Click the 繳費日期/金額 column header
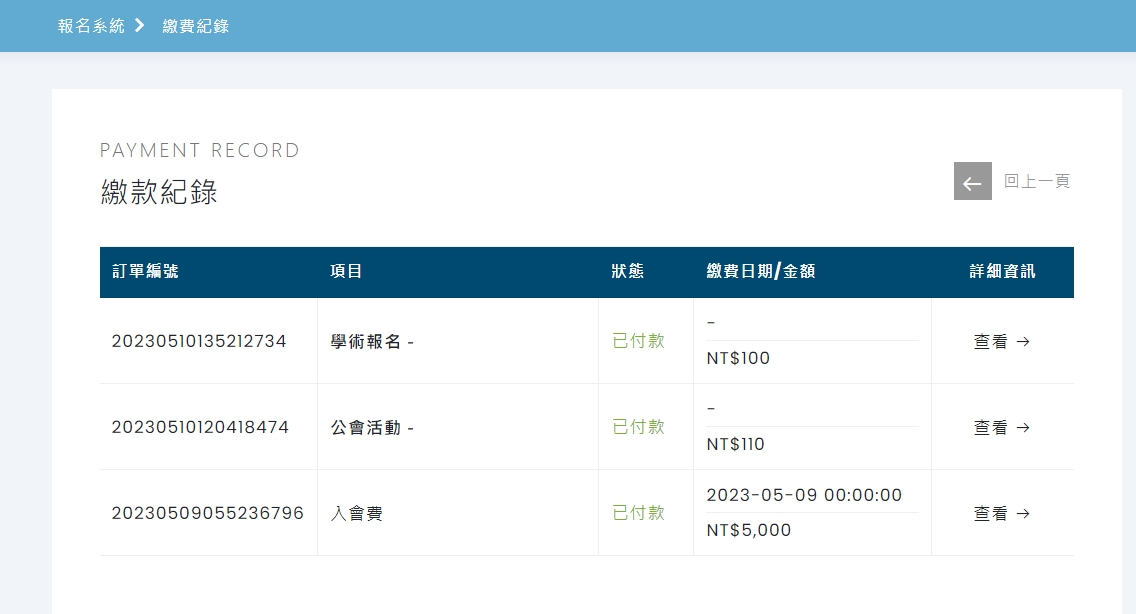 click(761, 271)
